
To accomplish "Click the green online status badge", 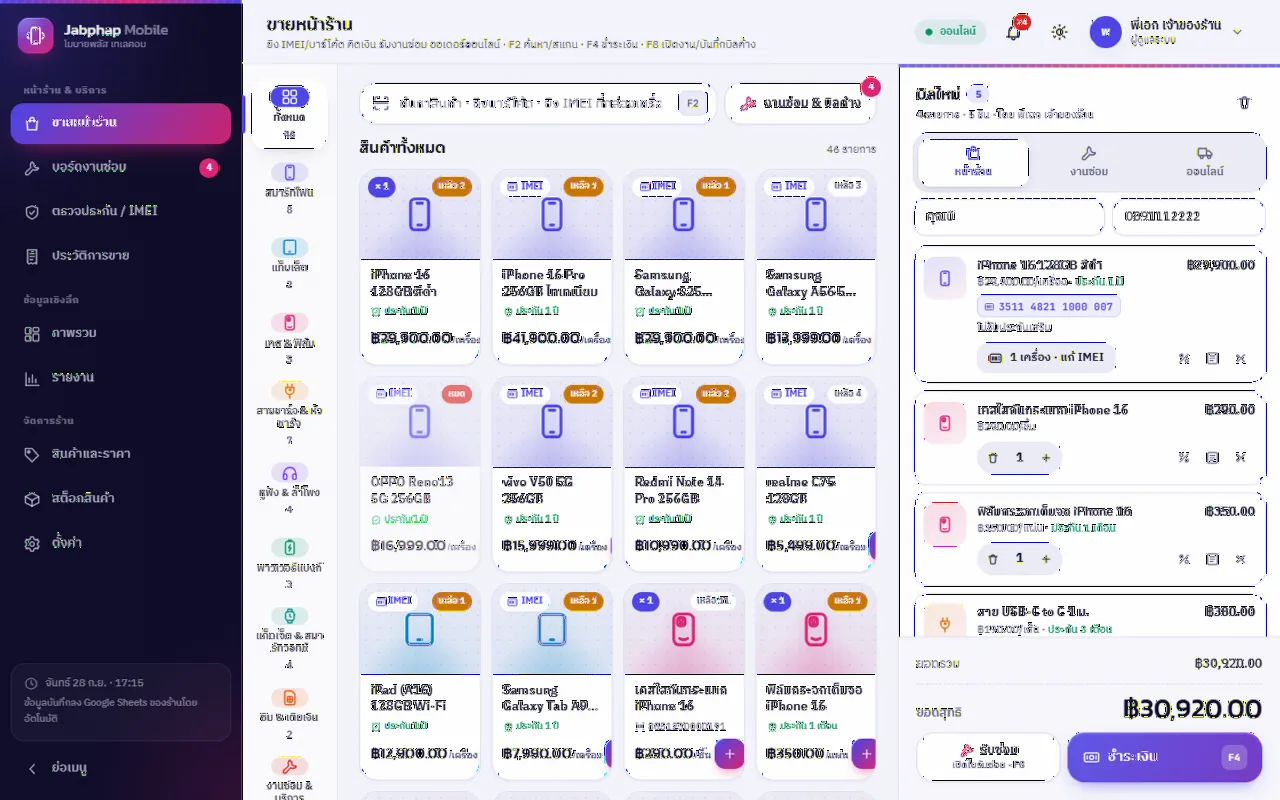I will pyautogui.click(x=950, y=32).
